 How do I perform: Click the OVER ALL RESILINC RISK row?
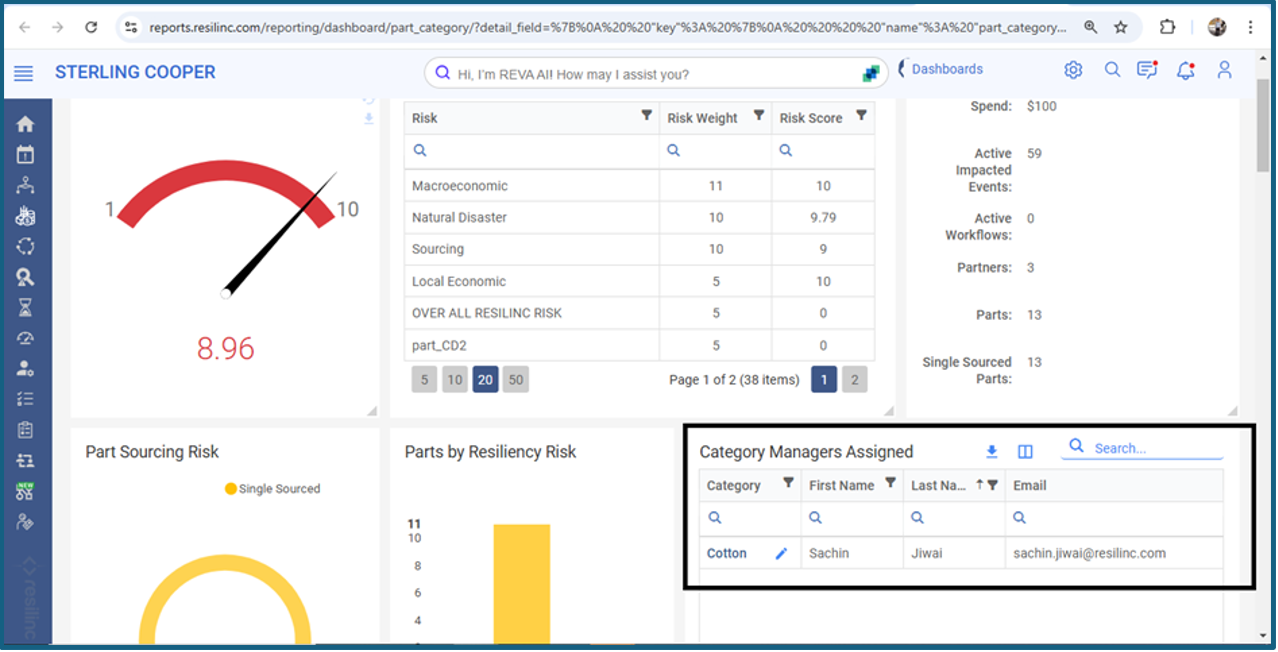(x=639, y=313)
